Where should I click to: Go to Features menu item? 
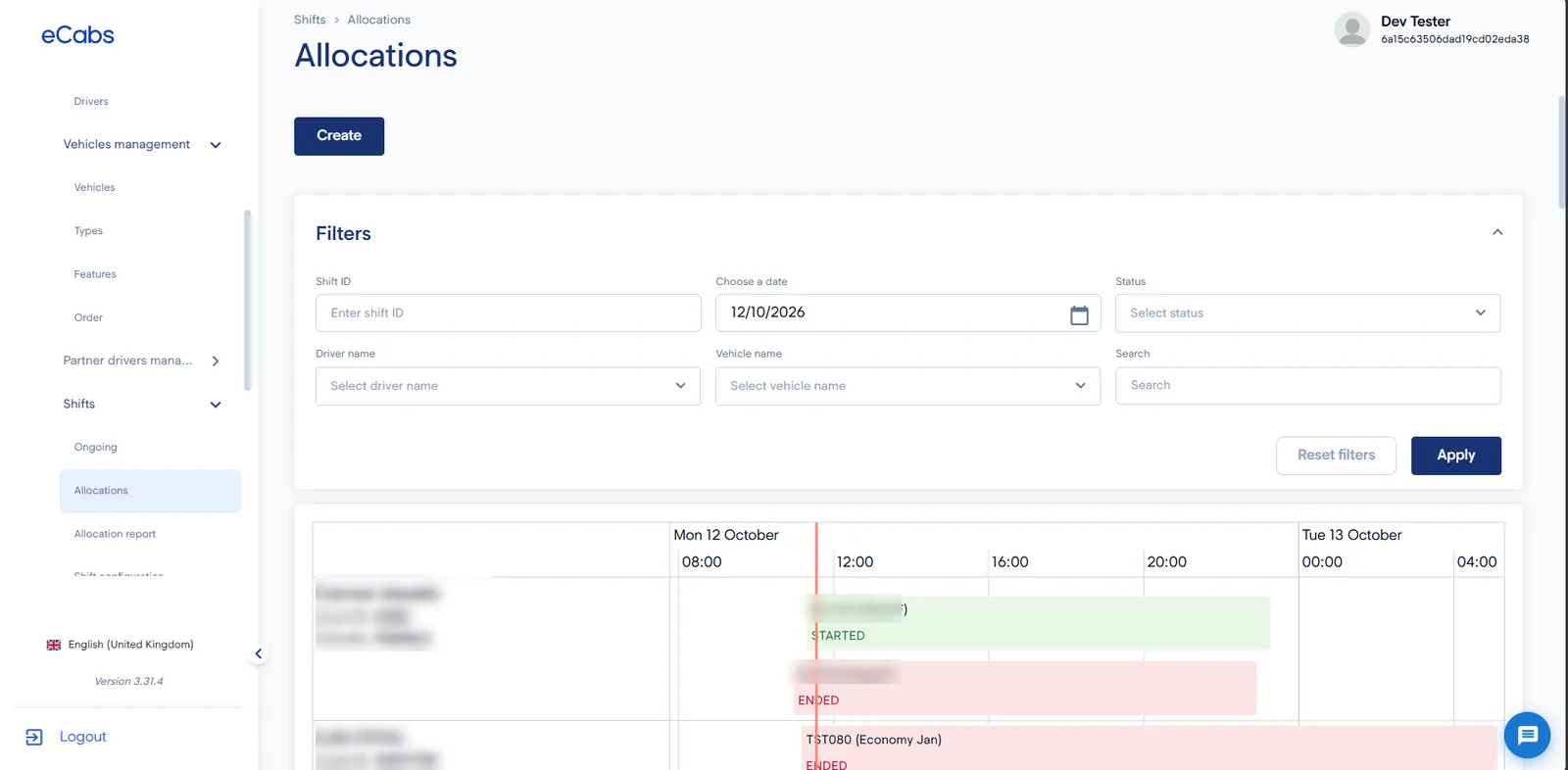pyautogui.click(x=95, y=274)
